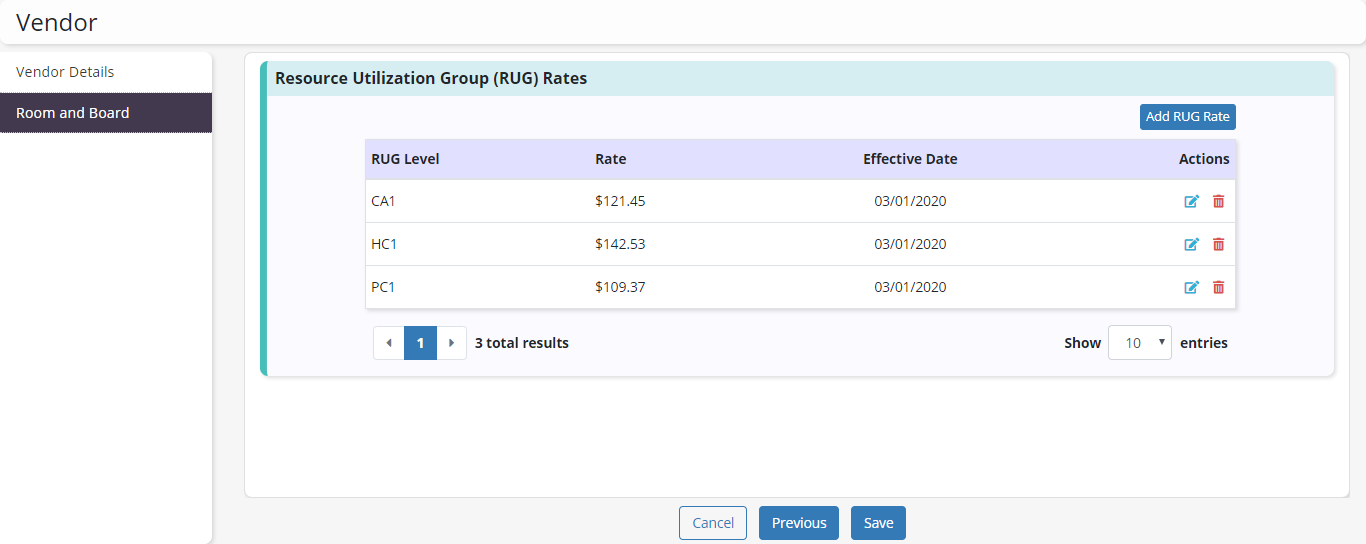Open the Vendor Details section

point(65,72)
